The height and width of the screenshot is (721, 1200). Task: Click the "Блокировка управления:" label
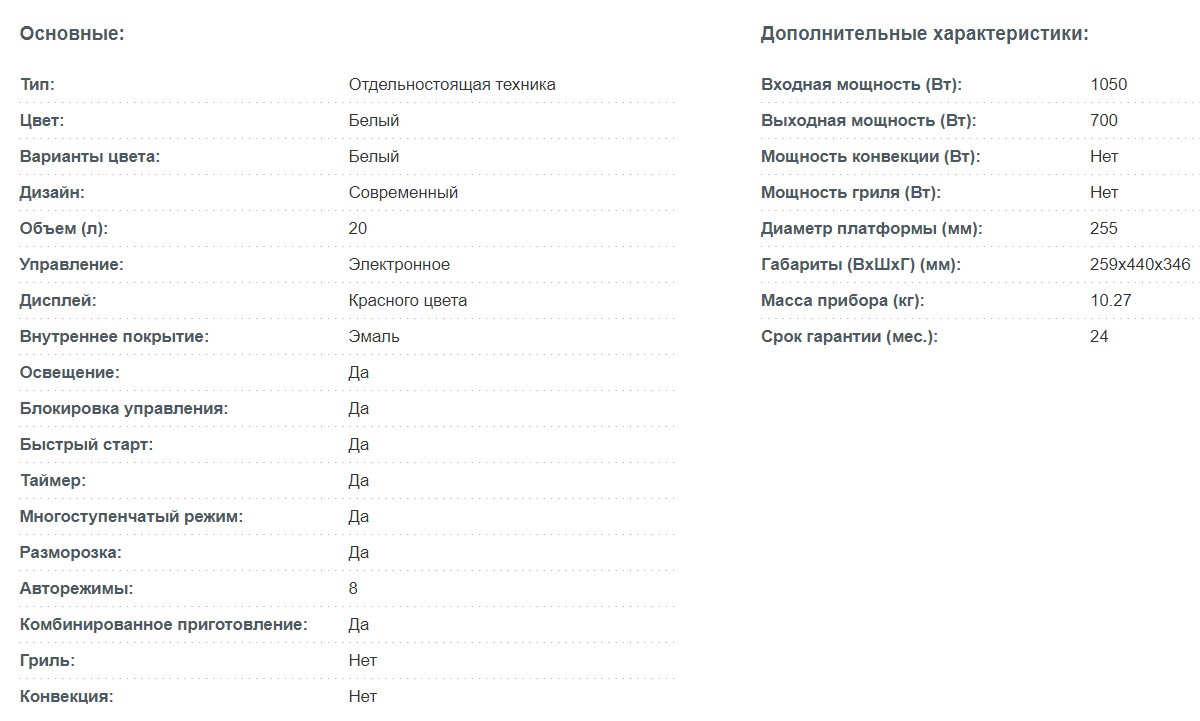(x=124, y=408)
